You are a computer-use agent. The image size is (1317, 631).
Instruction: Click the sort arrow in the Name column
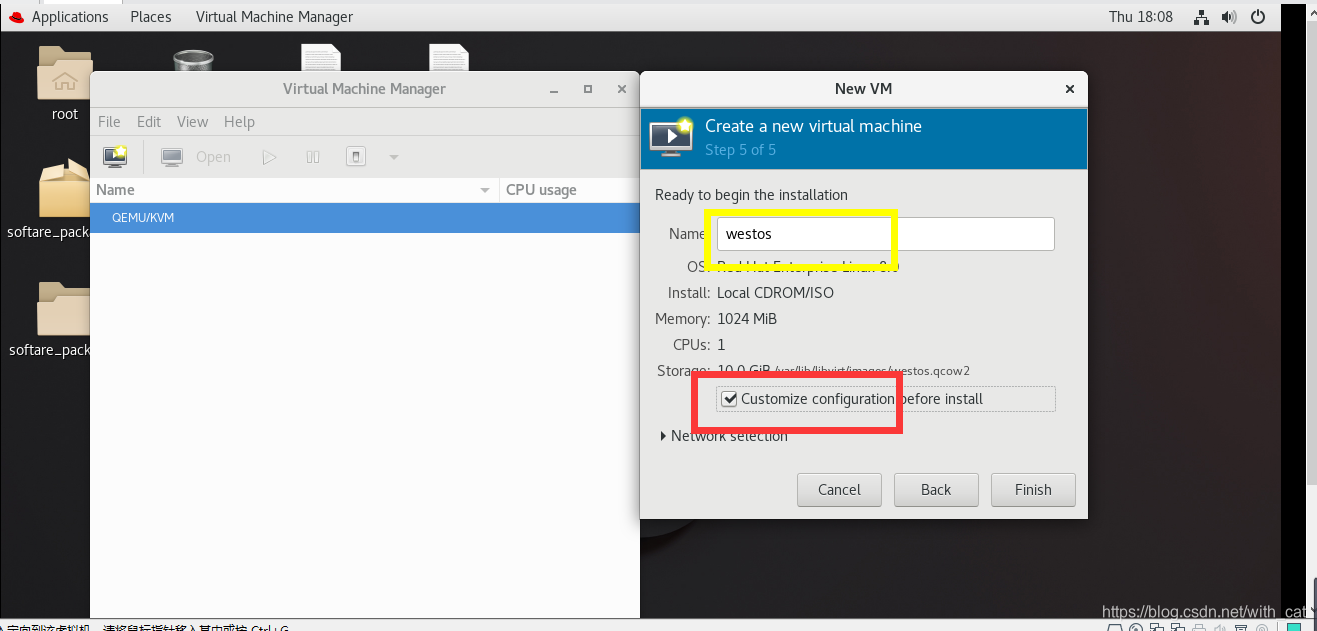[485, 190]
